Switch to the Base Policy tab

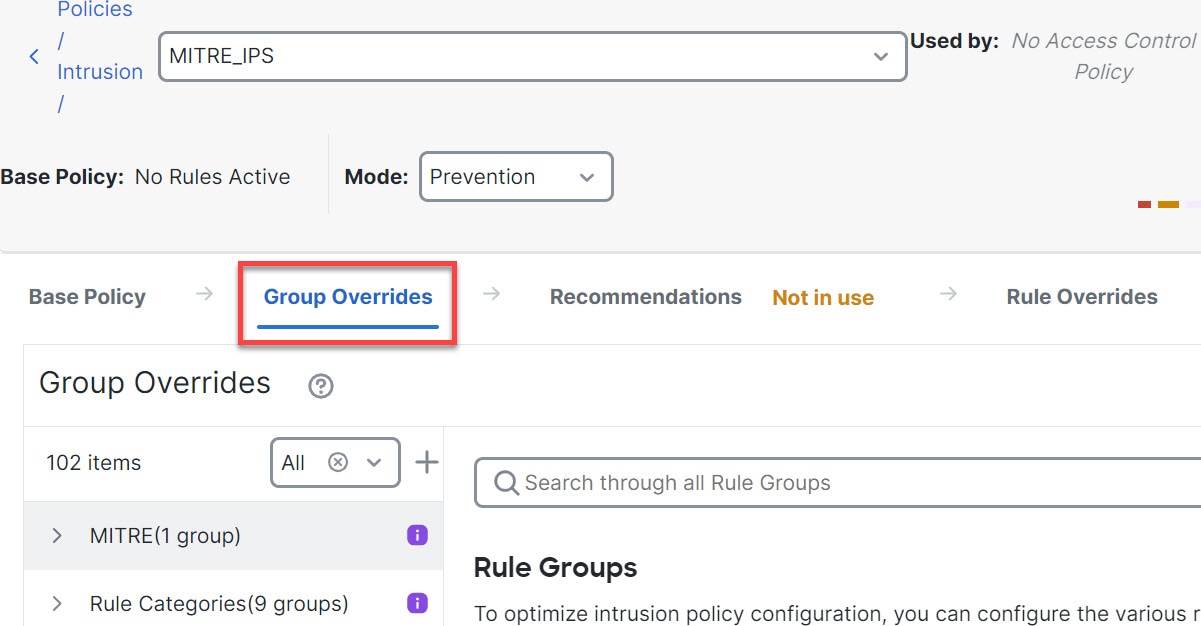click(87, 297)
